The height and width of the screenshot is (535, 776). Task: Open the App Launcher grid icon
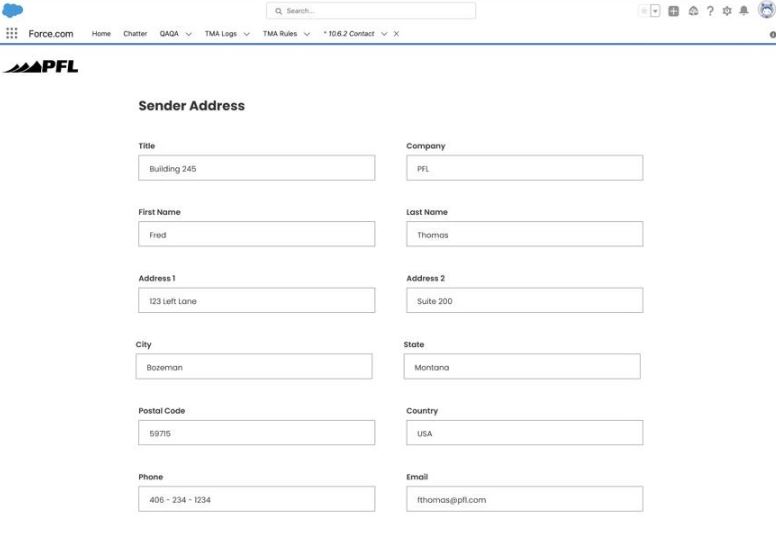coord(11,33)
